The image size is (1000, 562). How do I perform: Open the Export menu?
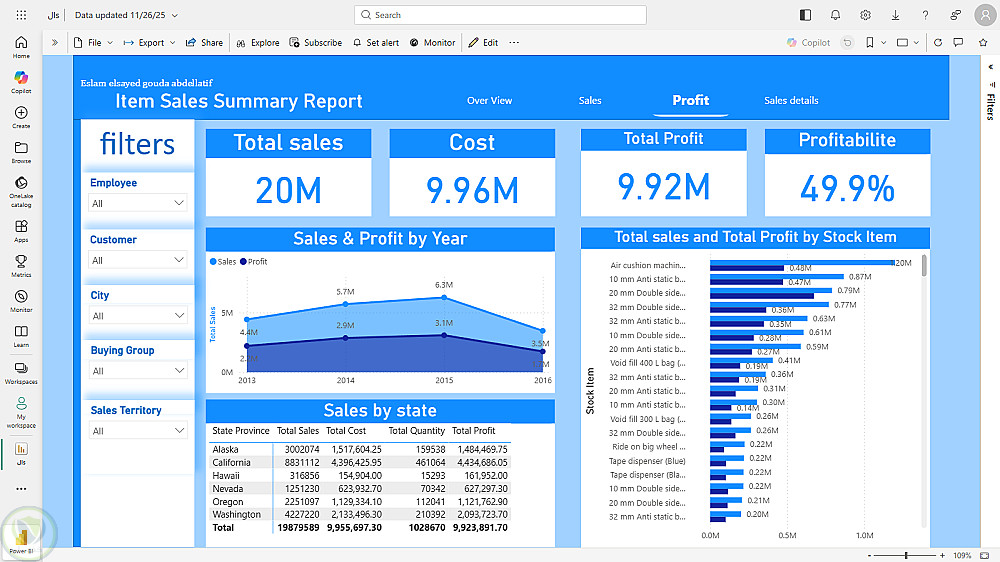(x=149, y=43)
